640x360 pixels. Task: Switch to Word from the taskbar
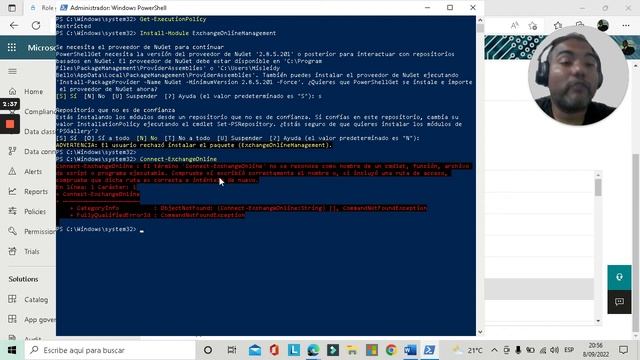pyautogui.click(x=410, y=350)
